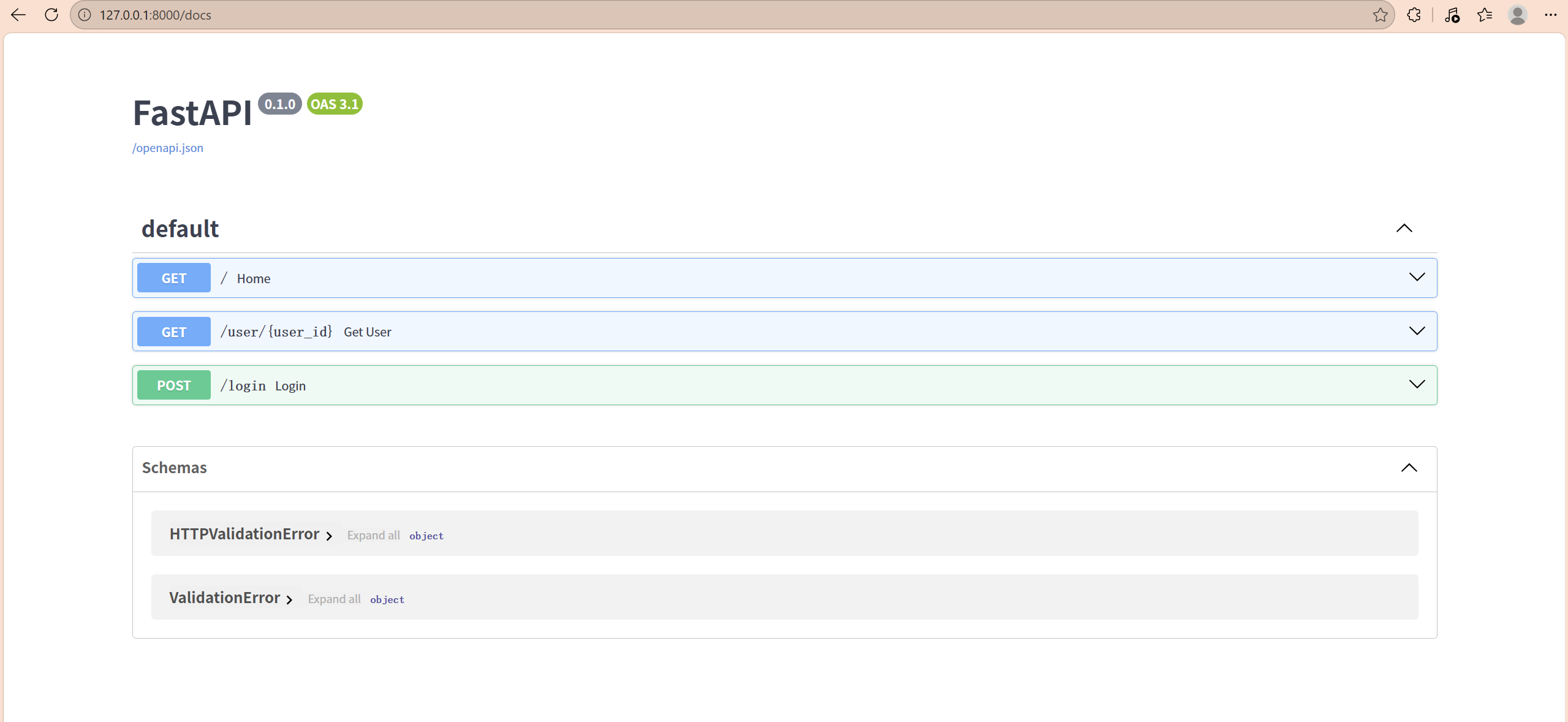Click the media control toolbar icon
This screenshot has width=1568, height=722.
(x=1452, y=15)
